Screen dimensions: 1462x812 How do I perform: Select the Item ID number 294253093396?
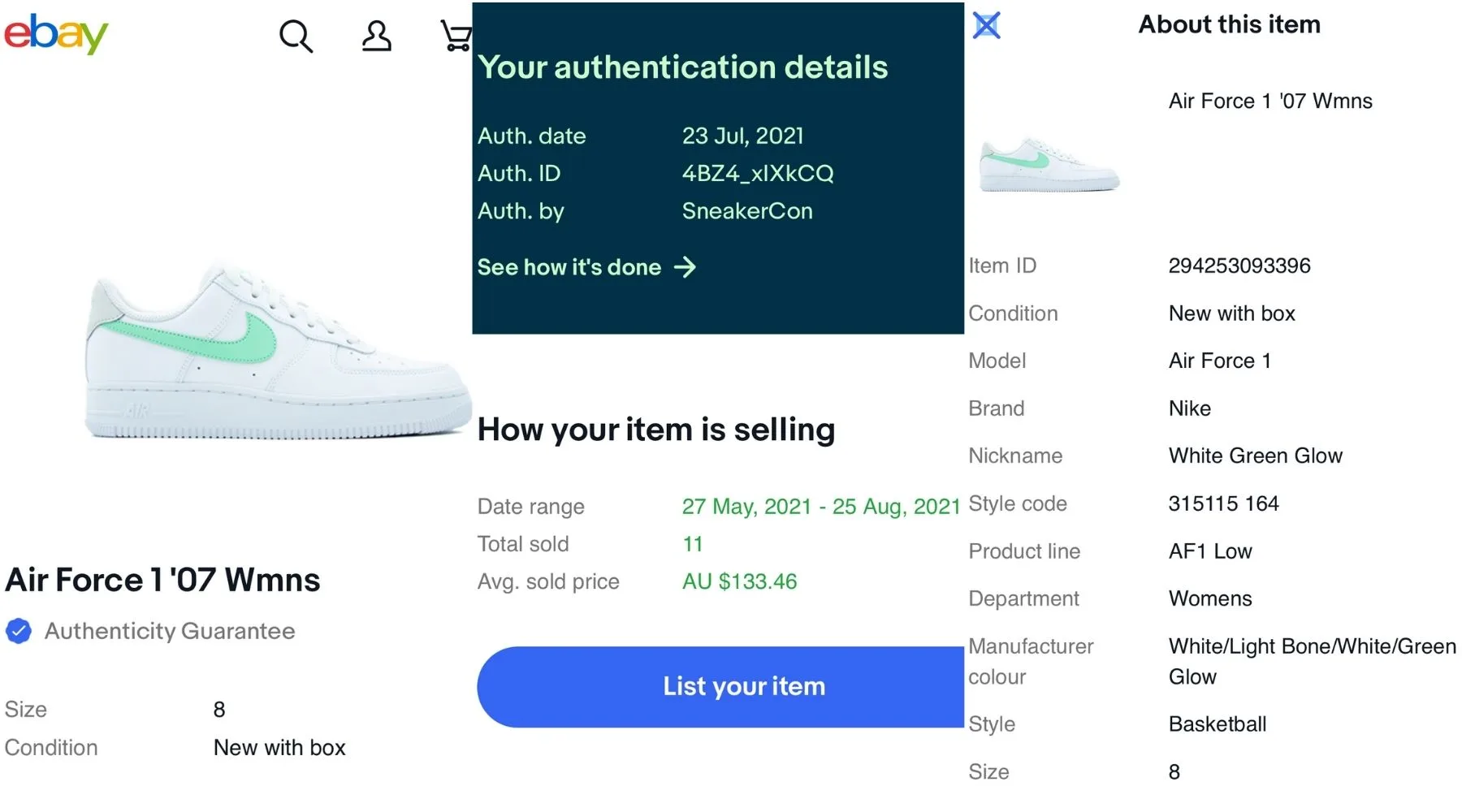tap(1239, 266)
